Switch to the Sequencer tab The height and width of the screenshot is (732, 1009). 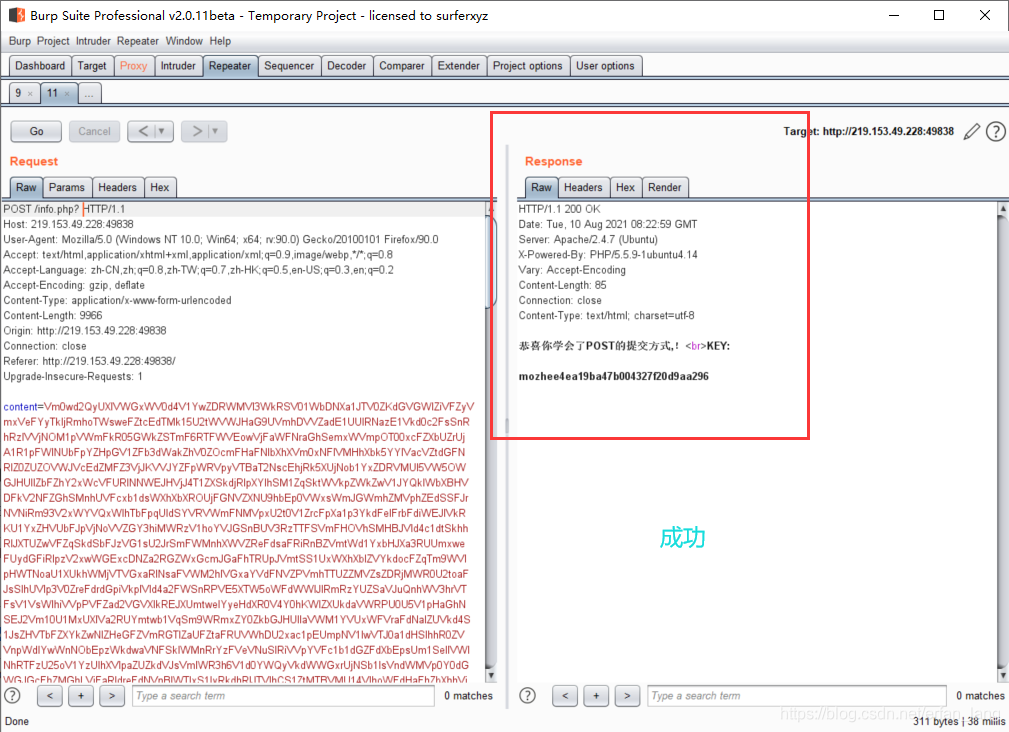click(x=289, y=66)
